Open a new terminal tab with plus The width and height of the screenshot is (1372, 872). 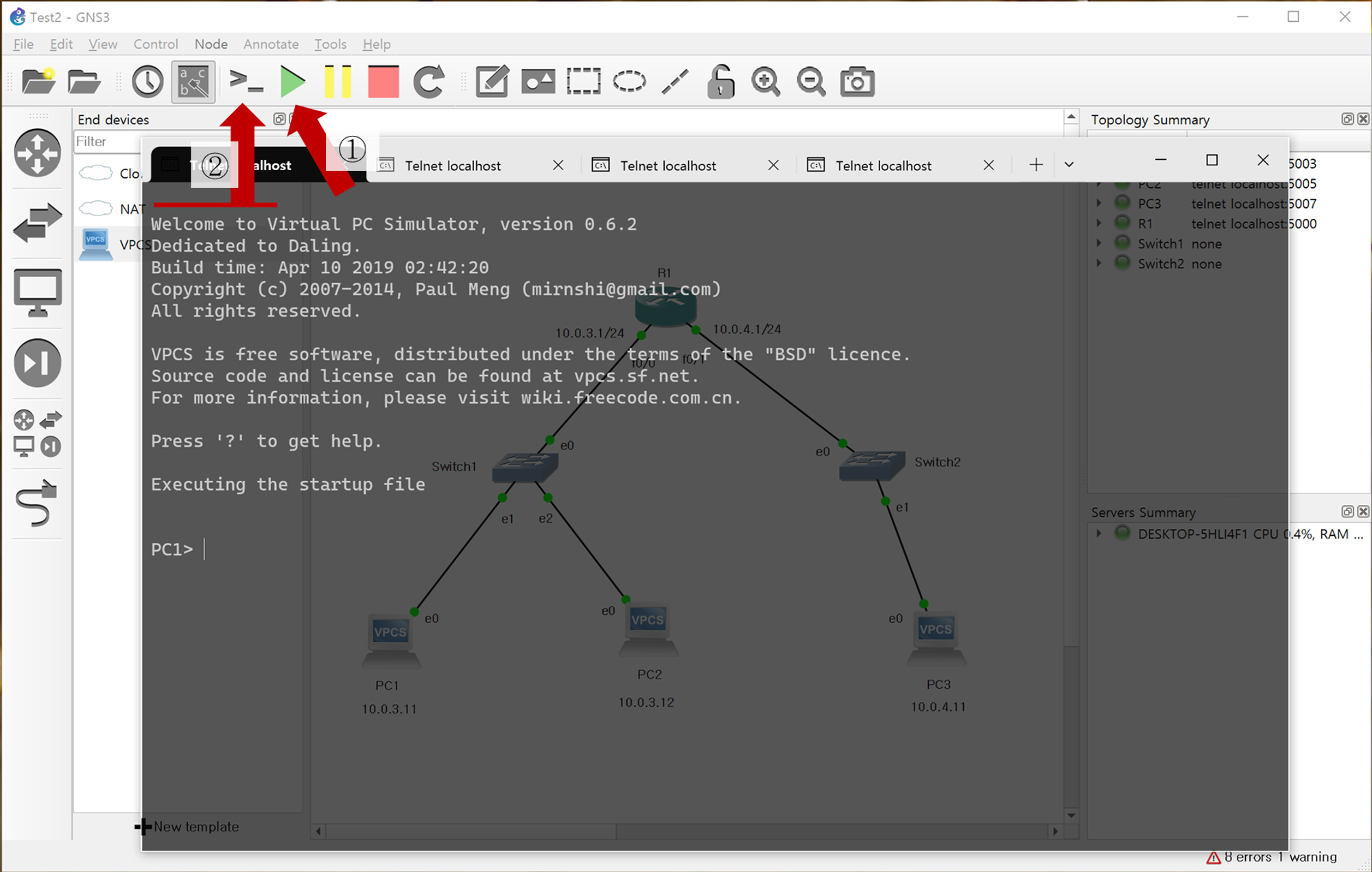click(x=1036, y=165)
